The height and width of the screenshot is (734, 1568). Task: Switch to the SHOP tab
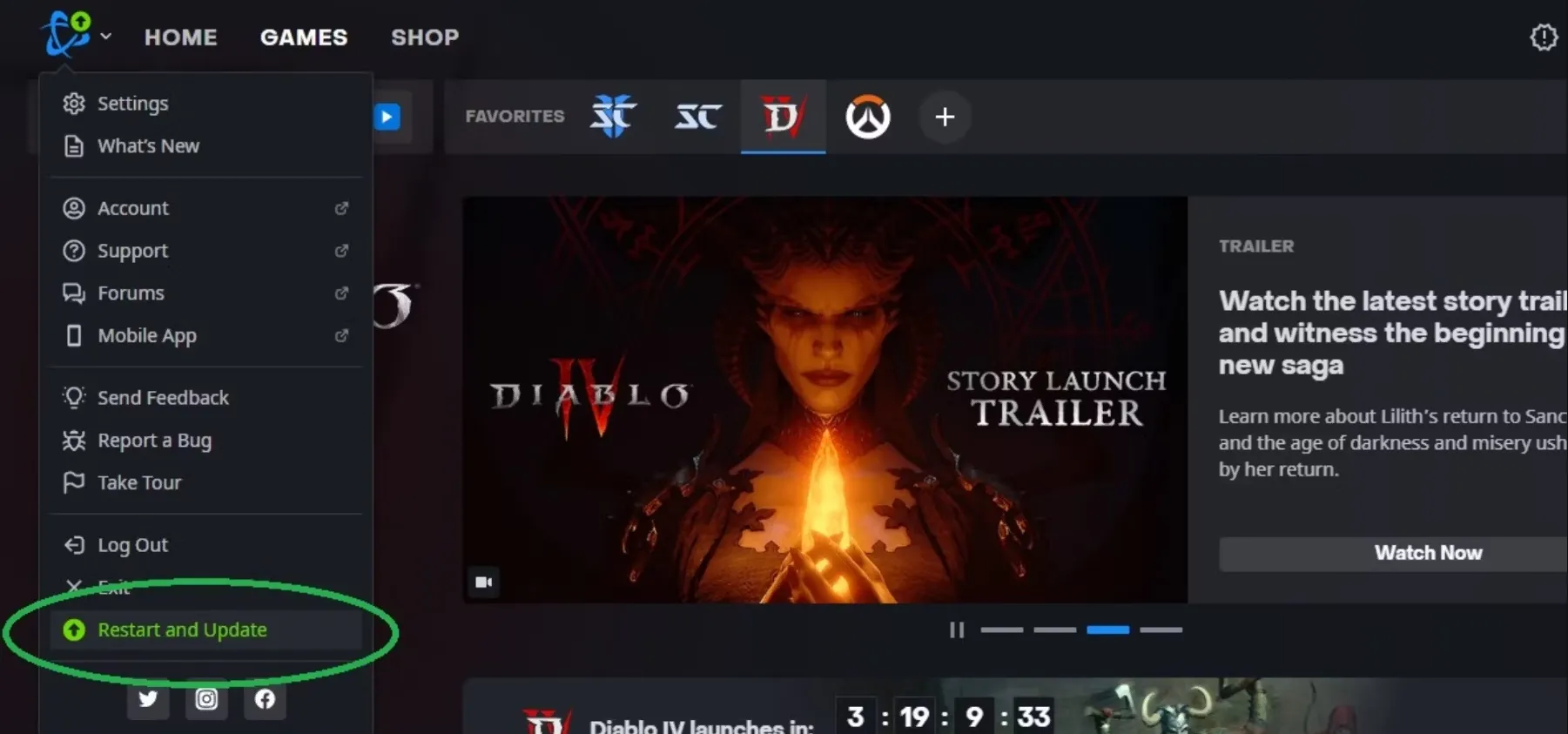coord(424,37)
